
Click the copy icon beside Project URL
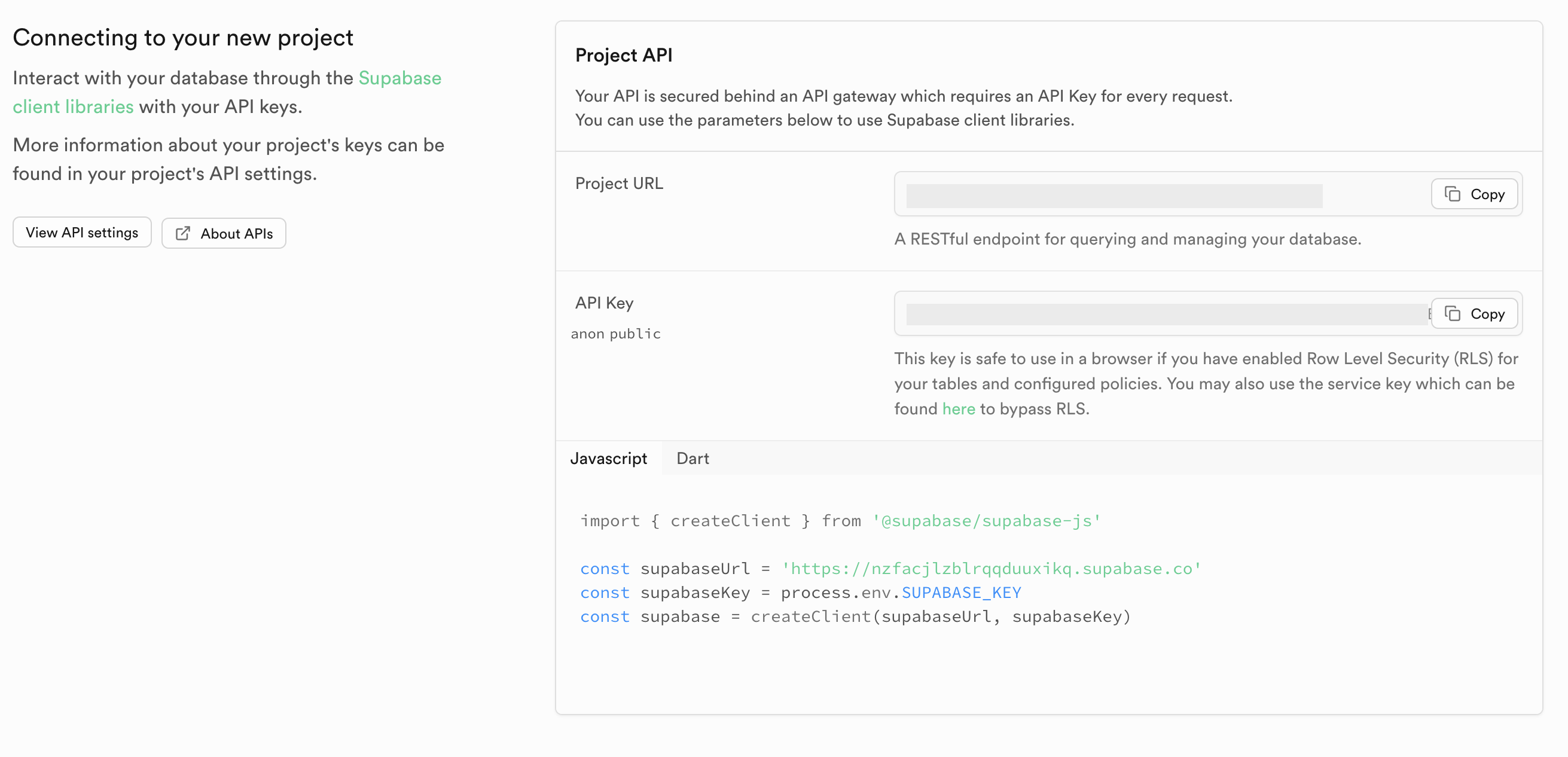point(1453,194)
